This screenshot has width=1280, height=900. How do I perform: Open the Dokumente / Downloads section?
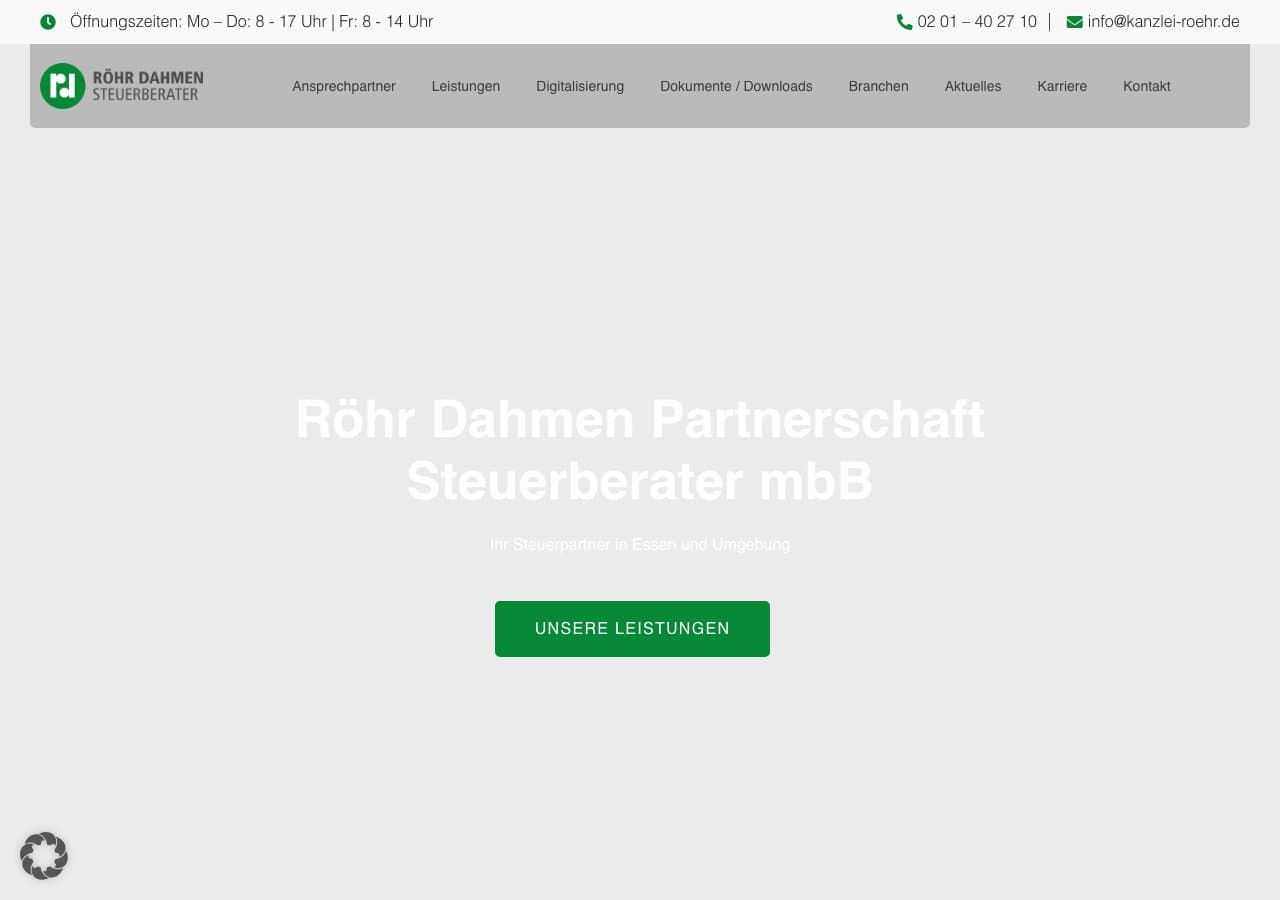pyautogui.click(x=736, y=86)
